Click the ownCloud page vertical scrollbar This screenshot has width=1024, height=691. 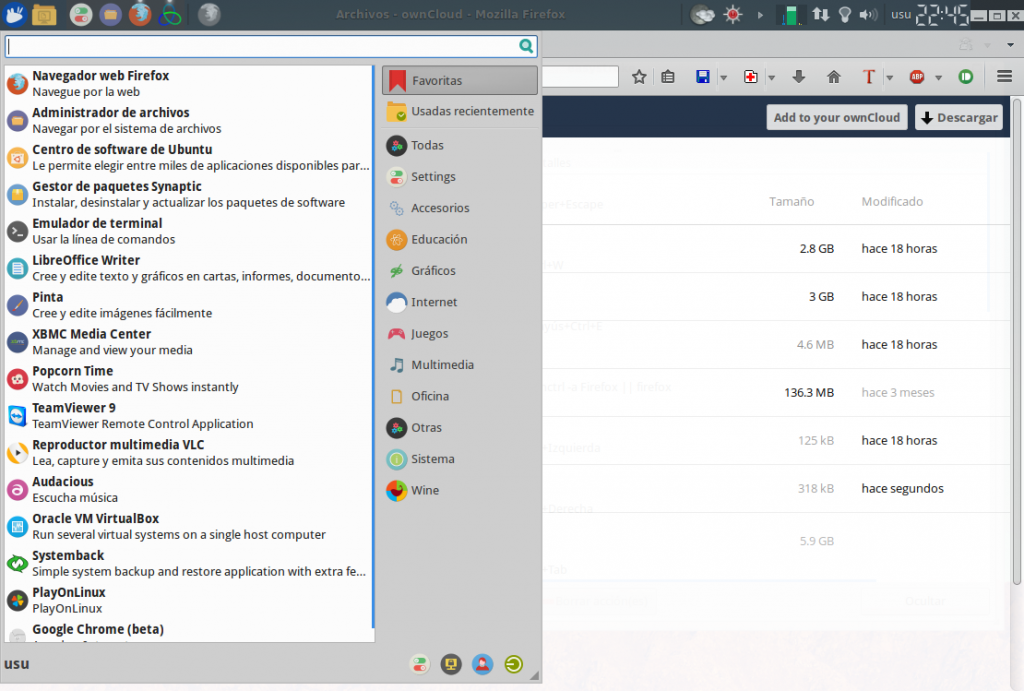pos(1017,340)
